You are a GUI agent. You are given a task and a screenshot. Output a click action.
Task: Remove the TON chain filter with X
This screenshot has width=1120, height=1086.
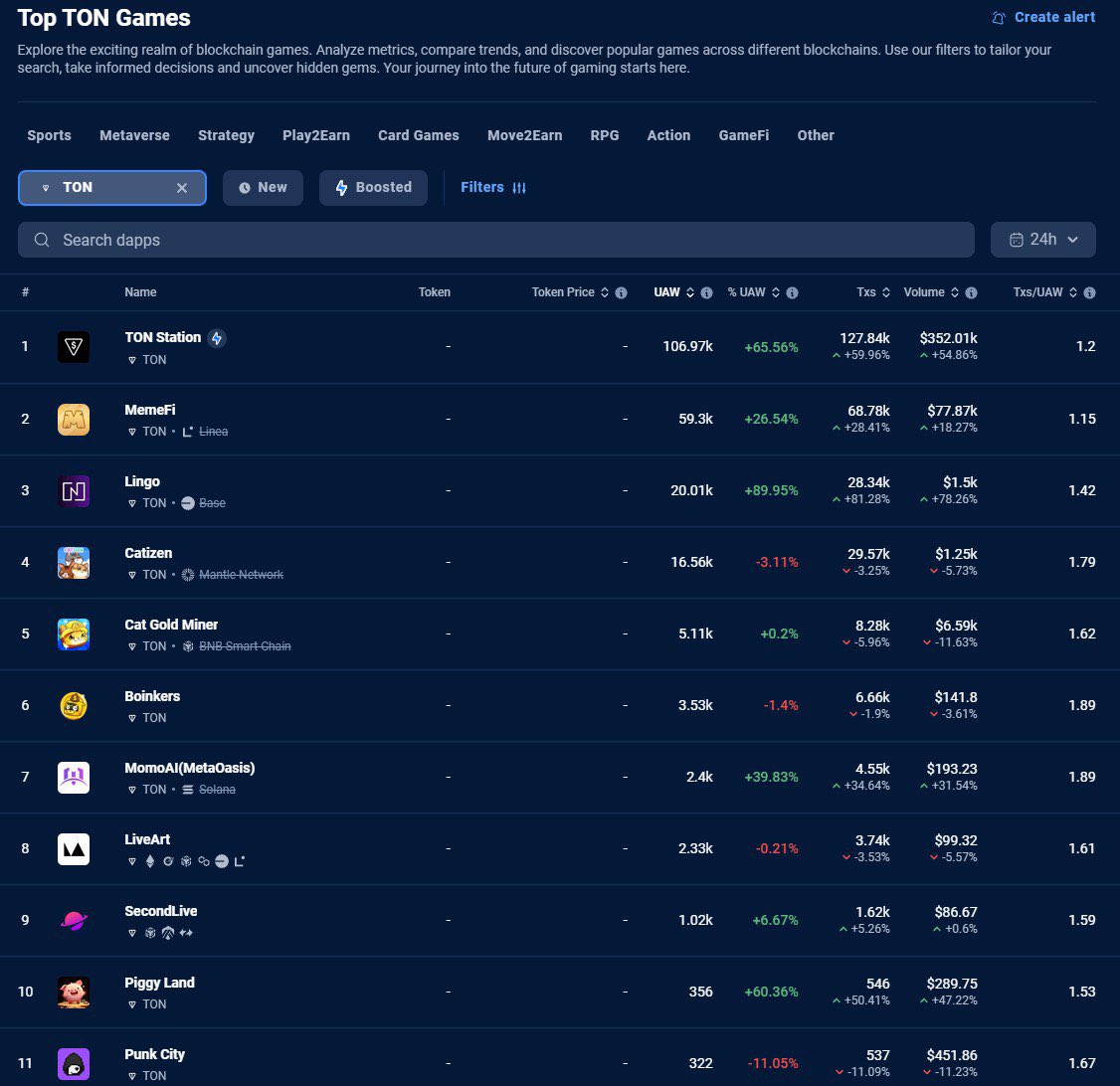click(x=182, y=188)
